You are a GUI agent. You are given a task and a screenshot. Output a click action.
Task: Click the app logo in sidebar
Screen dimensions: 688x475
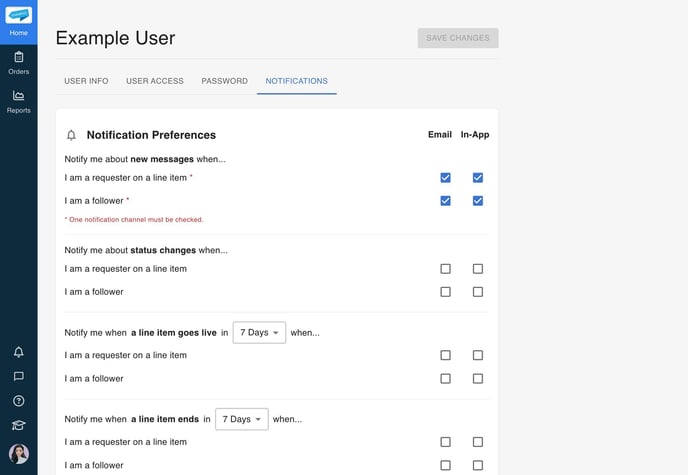18,15
